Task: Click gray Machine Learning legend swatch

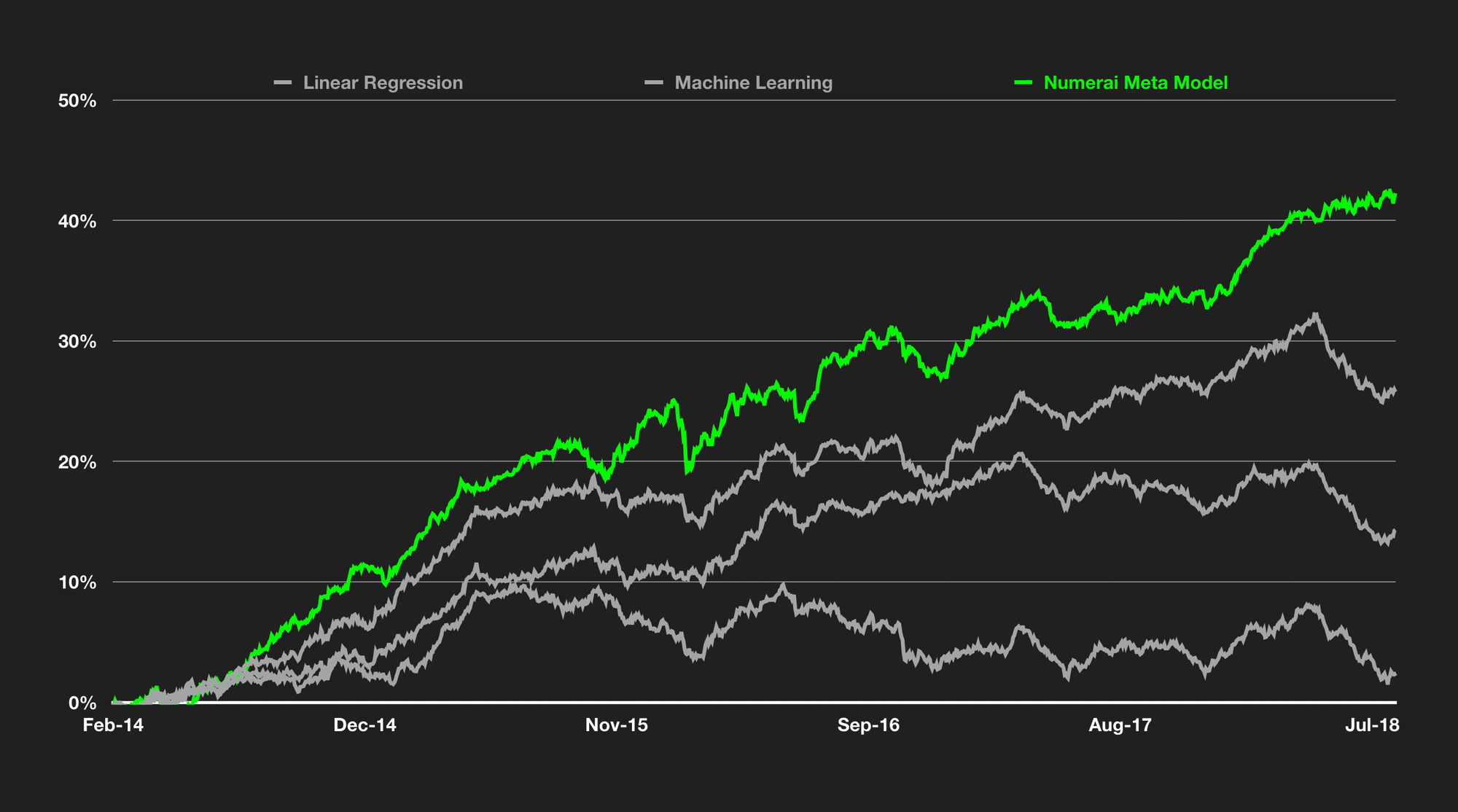Action: click(x=654, y=83)
